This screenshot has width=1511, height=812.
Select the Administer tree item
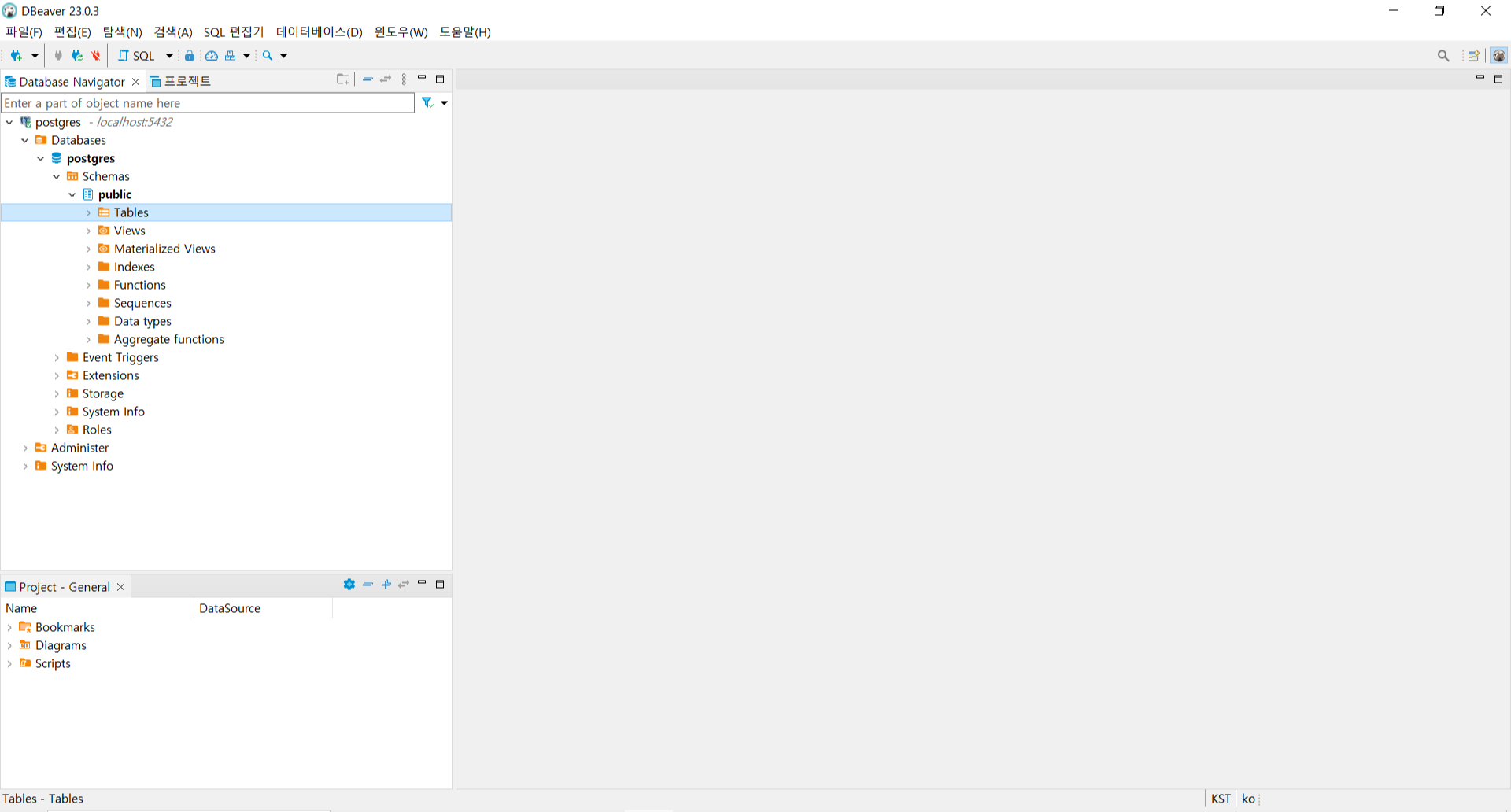[80, 448]
